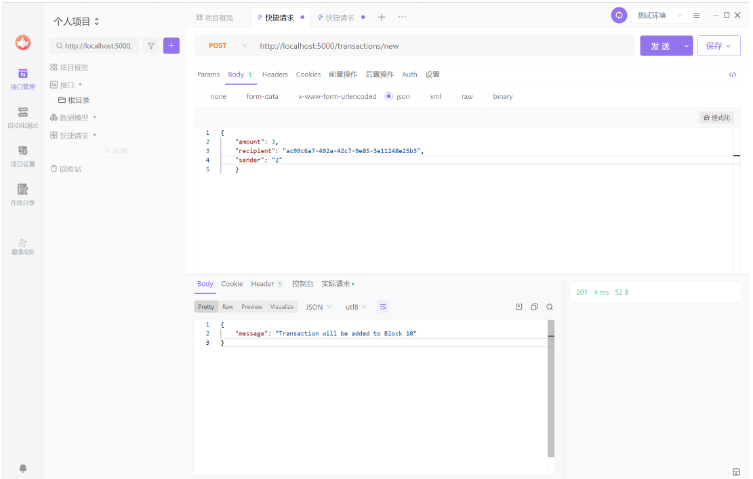Click the save response icon
753x479 pixels.
tap(519, 307)
